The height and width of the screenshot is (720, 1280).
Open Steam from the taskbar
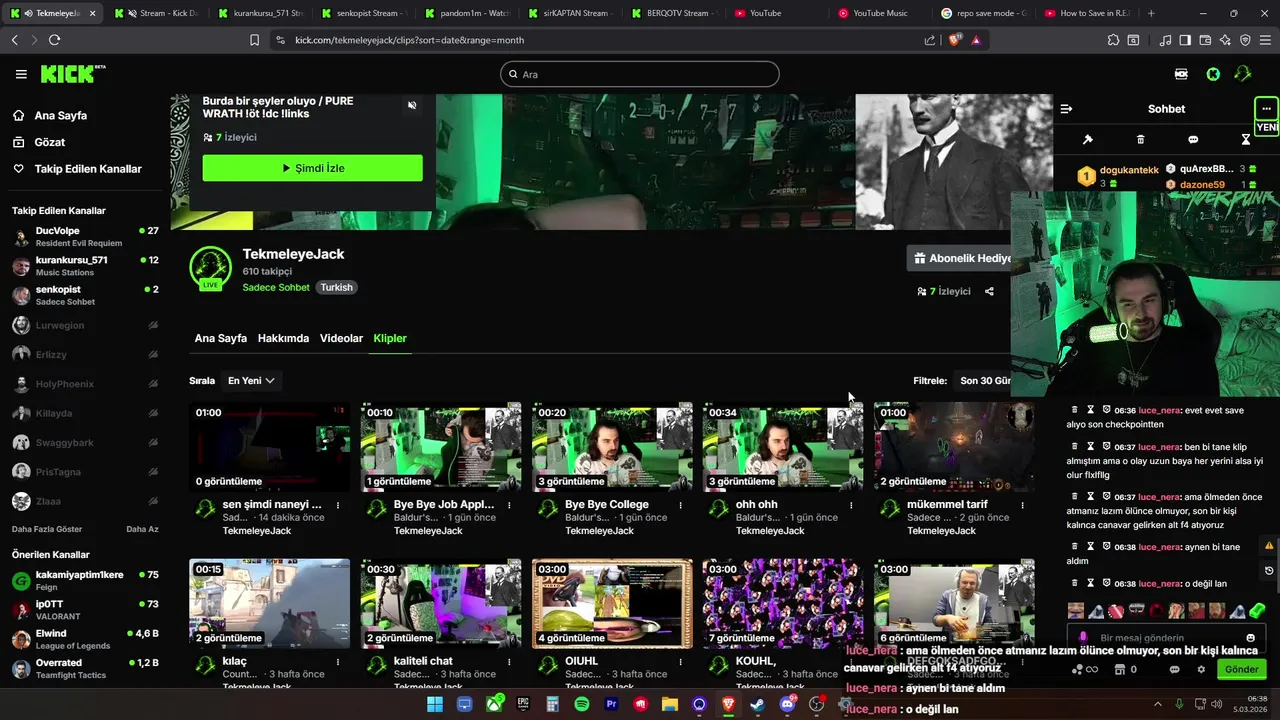pos(758,705)
